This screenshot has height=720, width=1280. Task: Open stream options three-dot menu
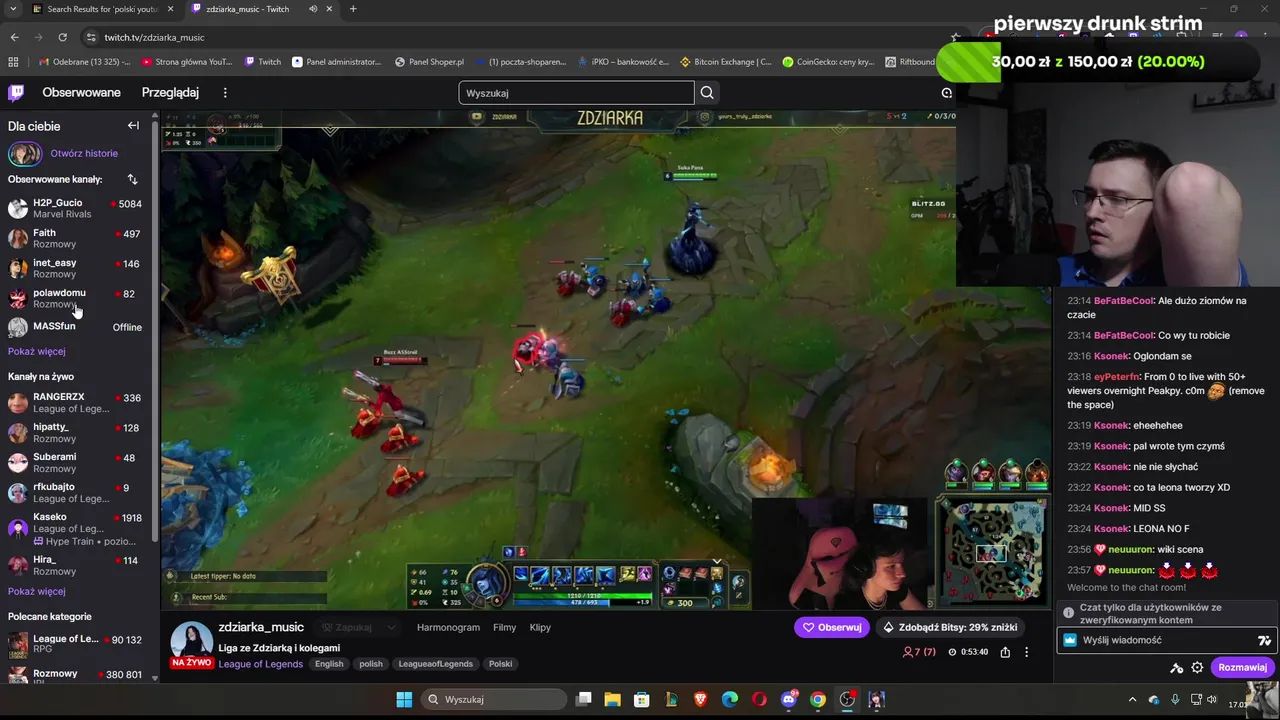point(1026,652)
